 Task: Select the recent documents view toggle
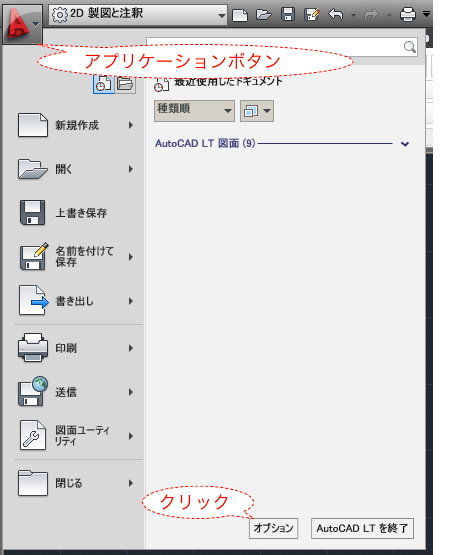(104, 84)
